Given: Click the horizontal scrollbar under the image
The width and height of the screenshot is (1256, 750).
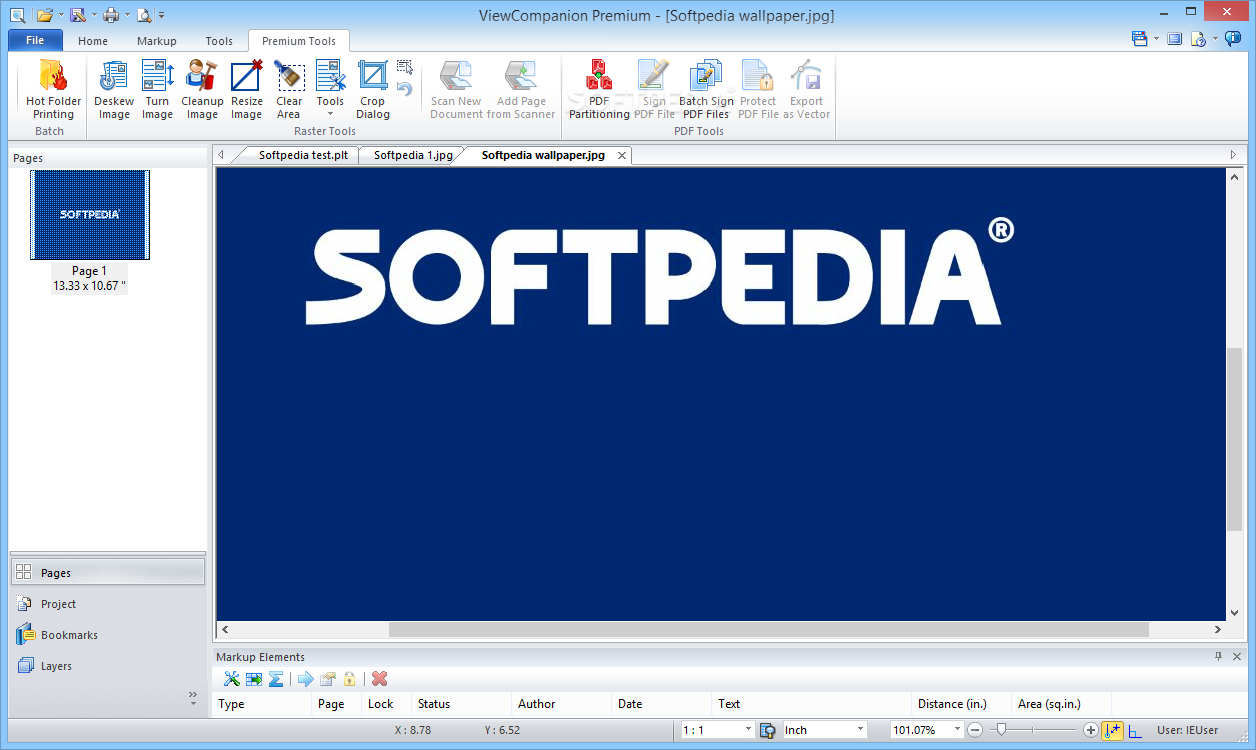Looking at the screenshot, I should tap(768, 630).
